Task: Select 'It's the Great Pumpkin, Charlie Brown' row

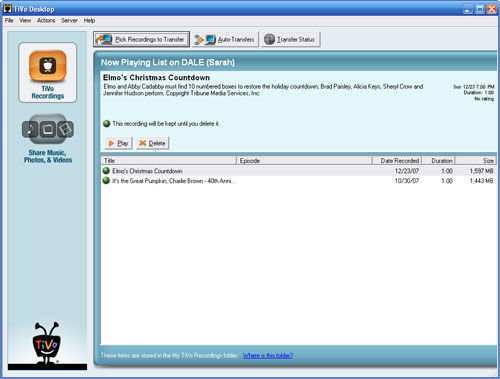Action: [299, 181]
